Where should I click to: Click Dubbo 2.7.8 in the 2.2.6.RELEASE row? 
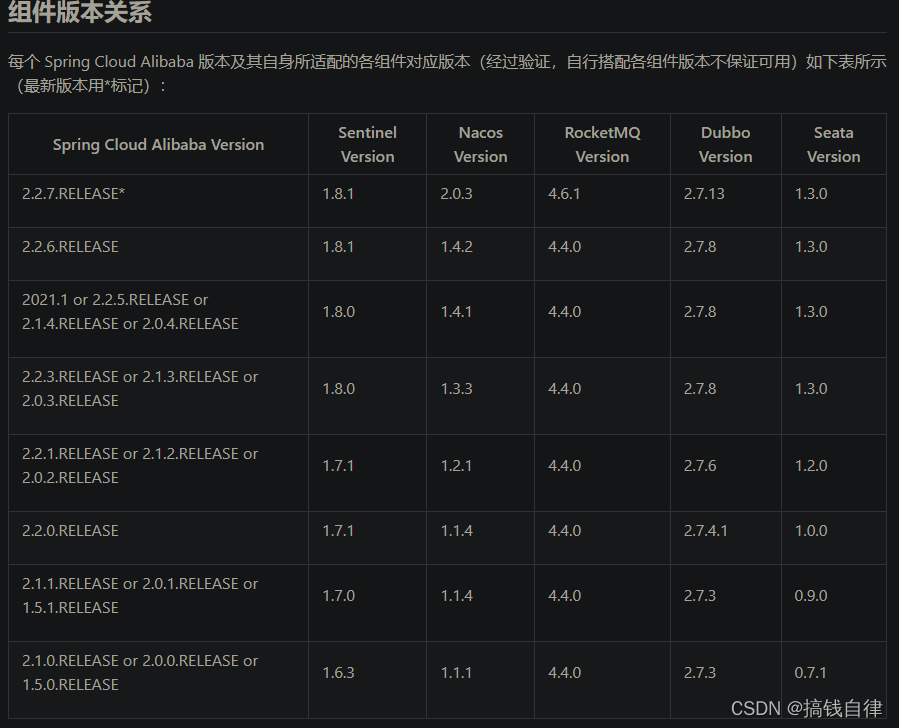[700, 246]
